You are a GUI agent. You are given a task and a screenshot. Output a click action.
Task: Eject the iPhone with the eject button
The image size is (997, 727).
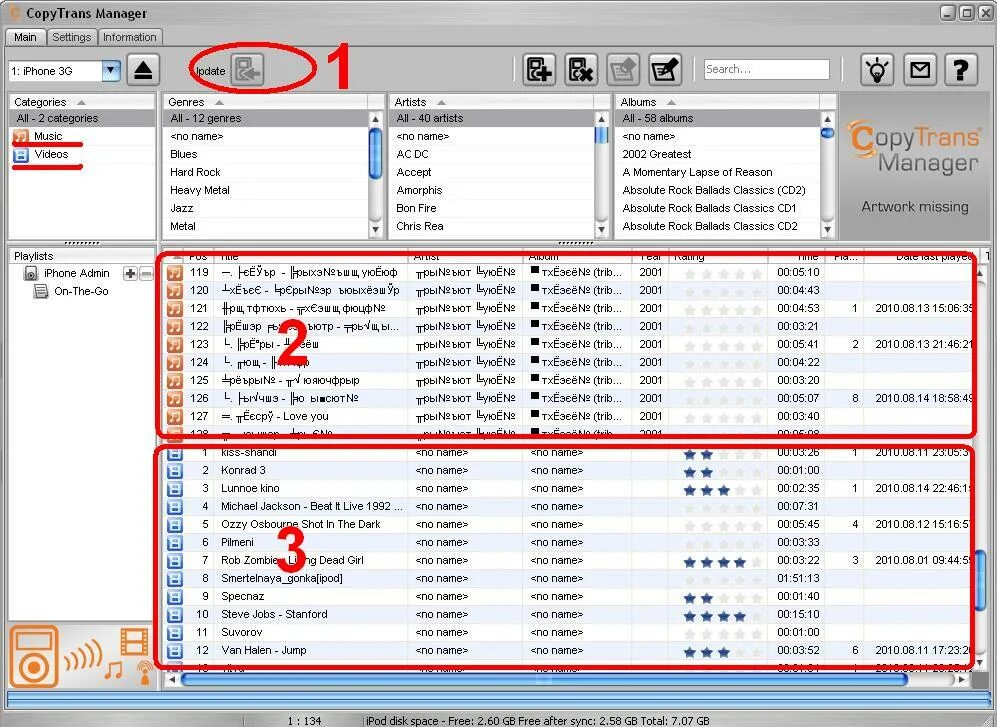(x=143, y=70)
